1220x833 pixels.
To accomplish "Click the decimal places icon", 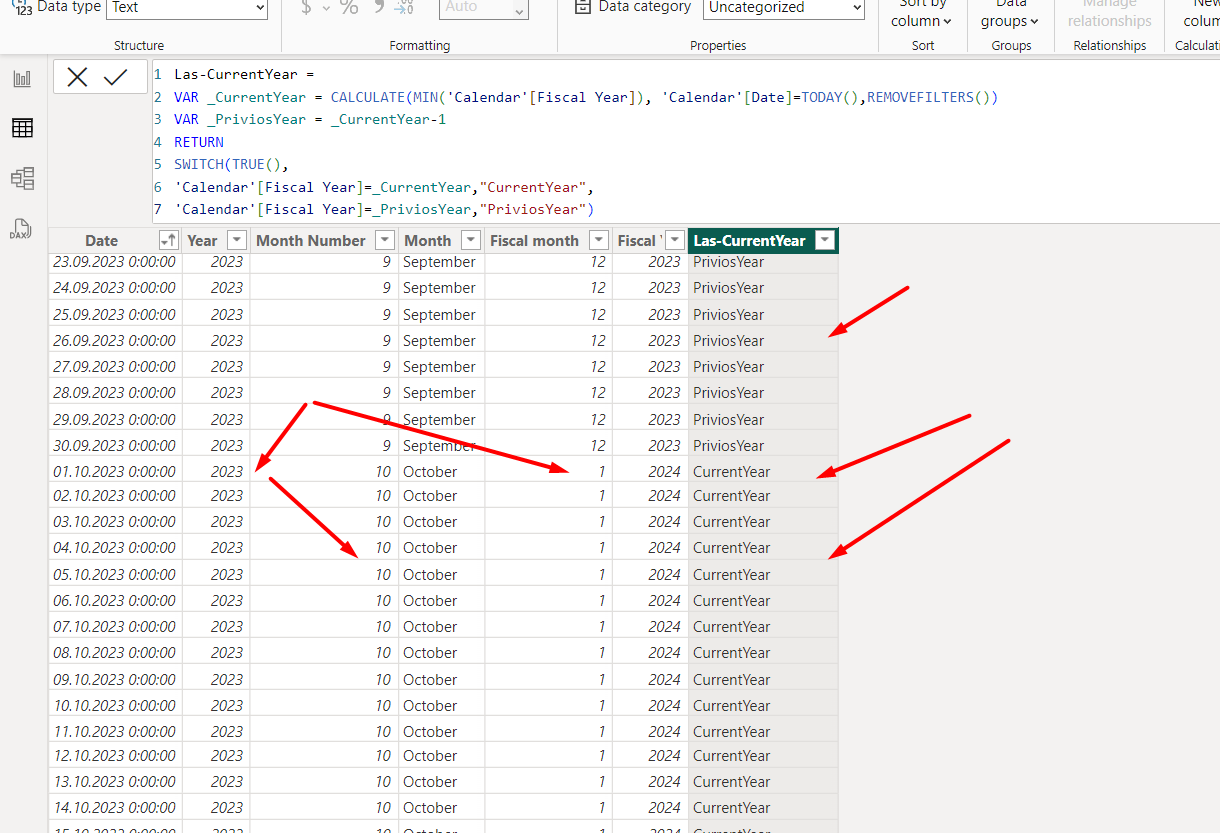I will click(404, 7).
